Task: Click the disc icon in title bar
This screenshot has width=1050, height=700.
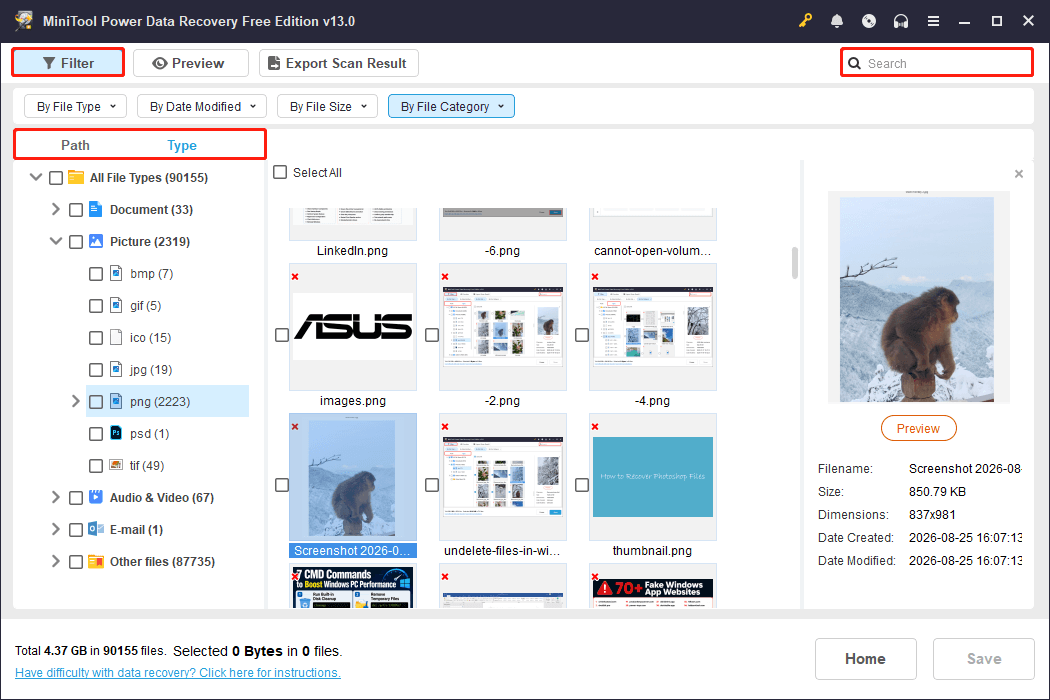Action: tap(869, 21)
